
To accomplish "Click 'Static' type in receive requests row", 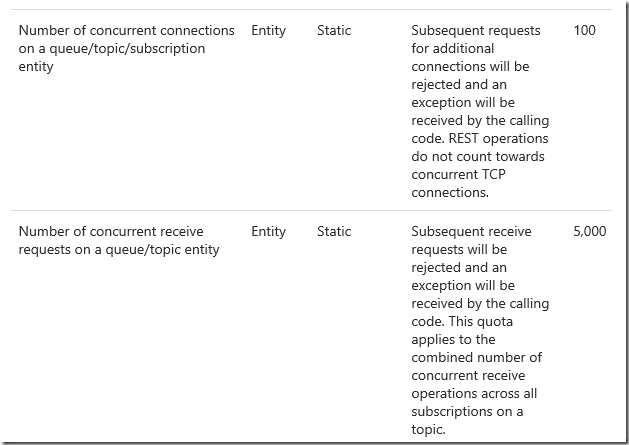I will (334, 232).
